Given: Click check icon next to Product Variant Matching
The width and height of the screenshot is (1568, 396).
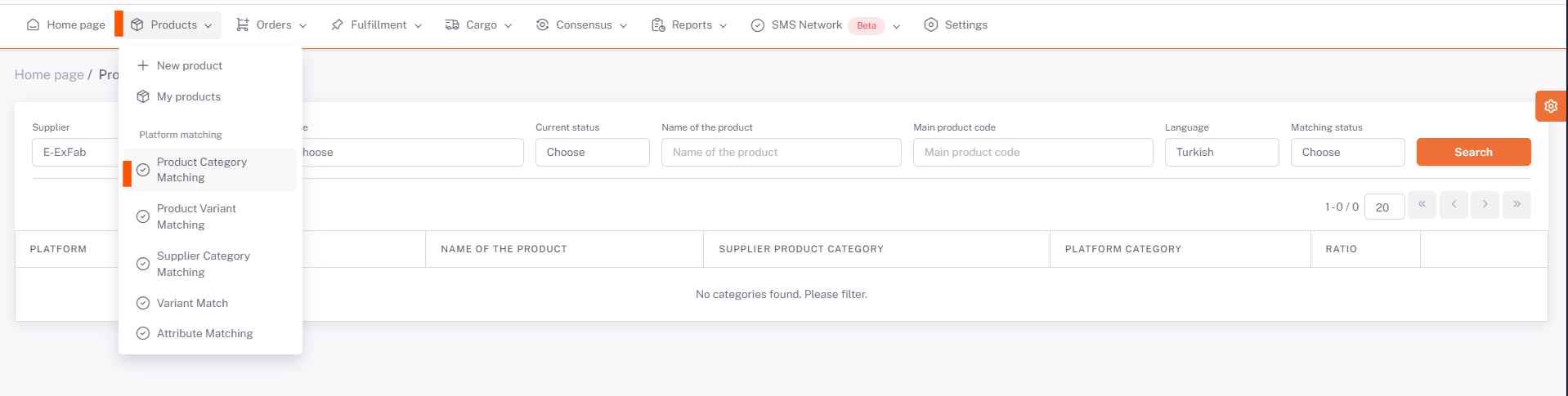Looking at the screenshot, I should click(x=143, y=216).
